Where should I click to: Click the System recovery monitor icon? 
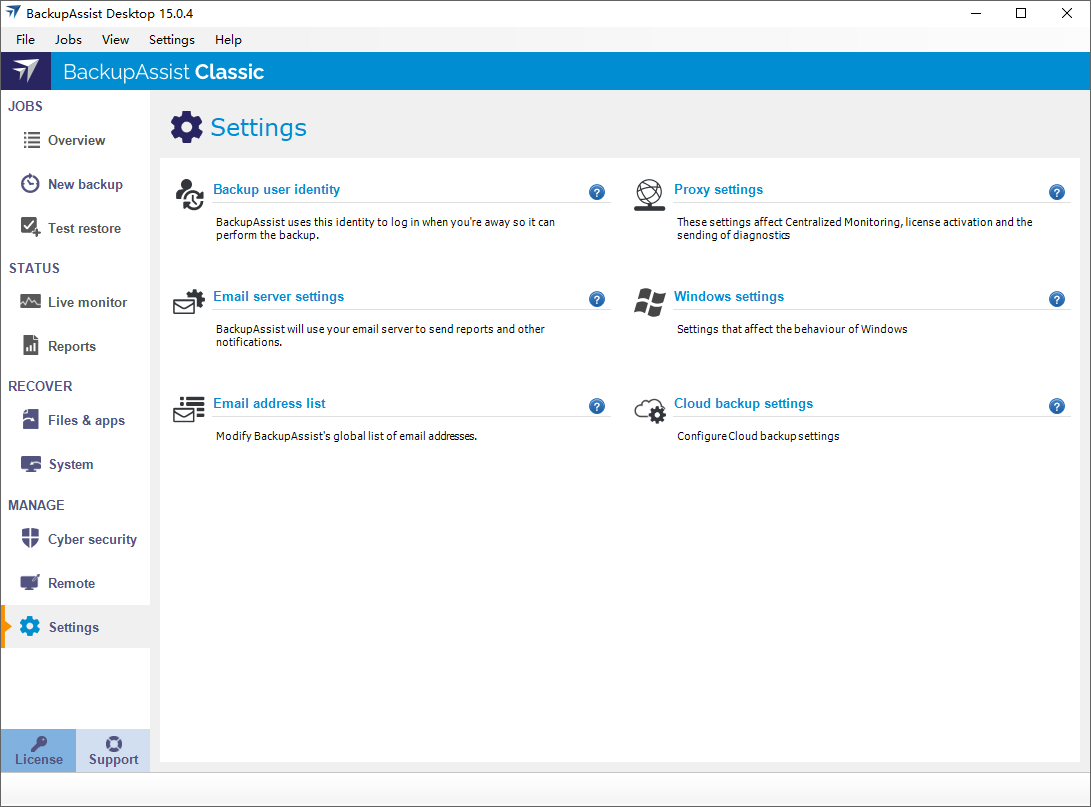[31, 464]
